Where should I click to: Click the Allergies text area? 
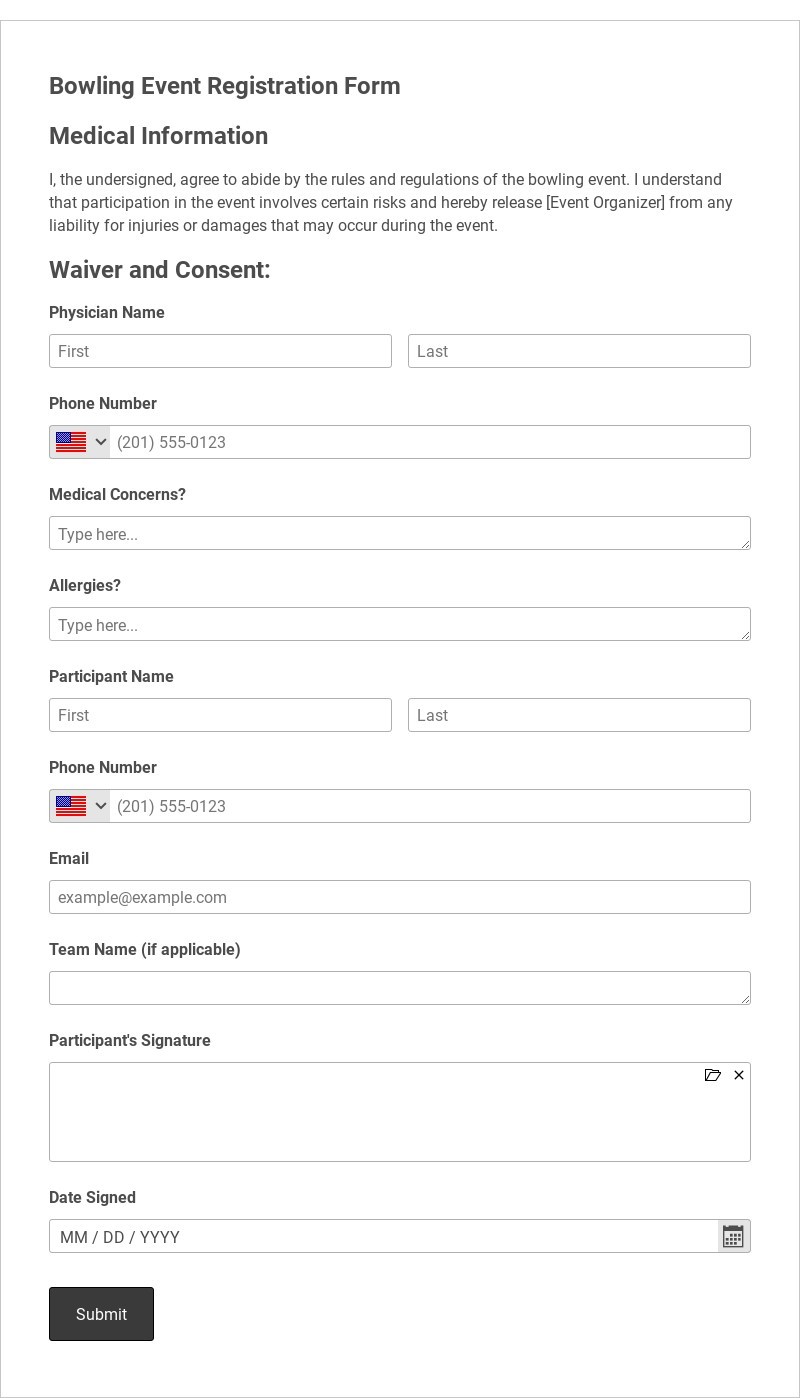point(400,624)
